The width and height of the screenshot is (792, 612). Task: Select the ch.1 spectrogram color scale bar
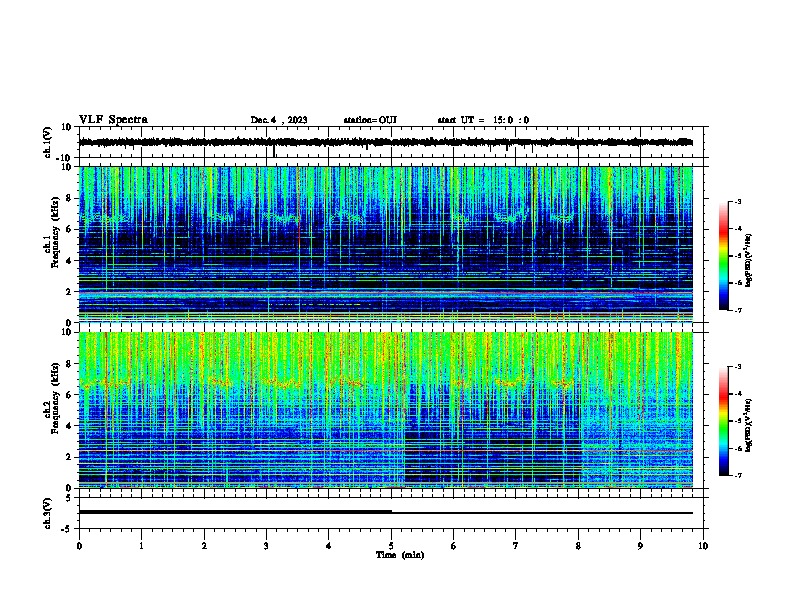pyautogui.click(x=723, y=256)
